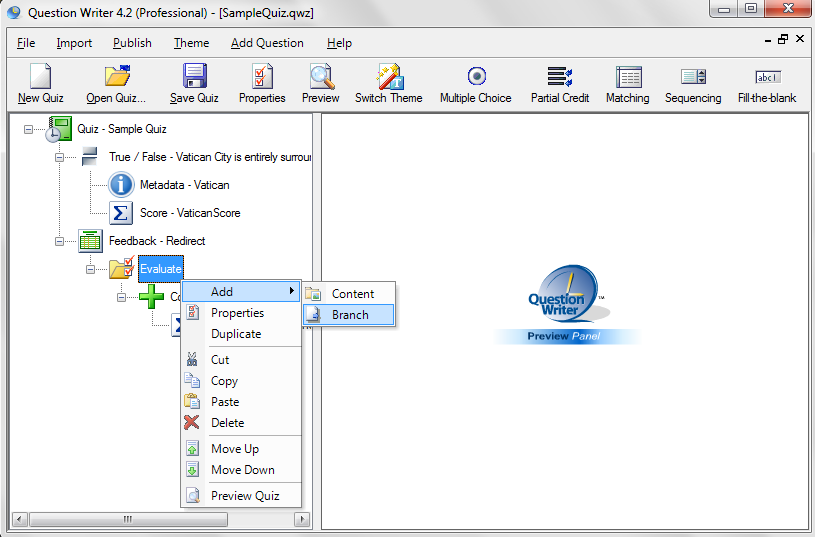The height and width of the screenshot is (537, 815).
Task: Click the Feedback table icon
Action: (x=90, y=241)
